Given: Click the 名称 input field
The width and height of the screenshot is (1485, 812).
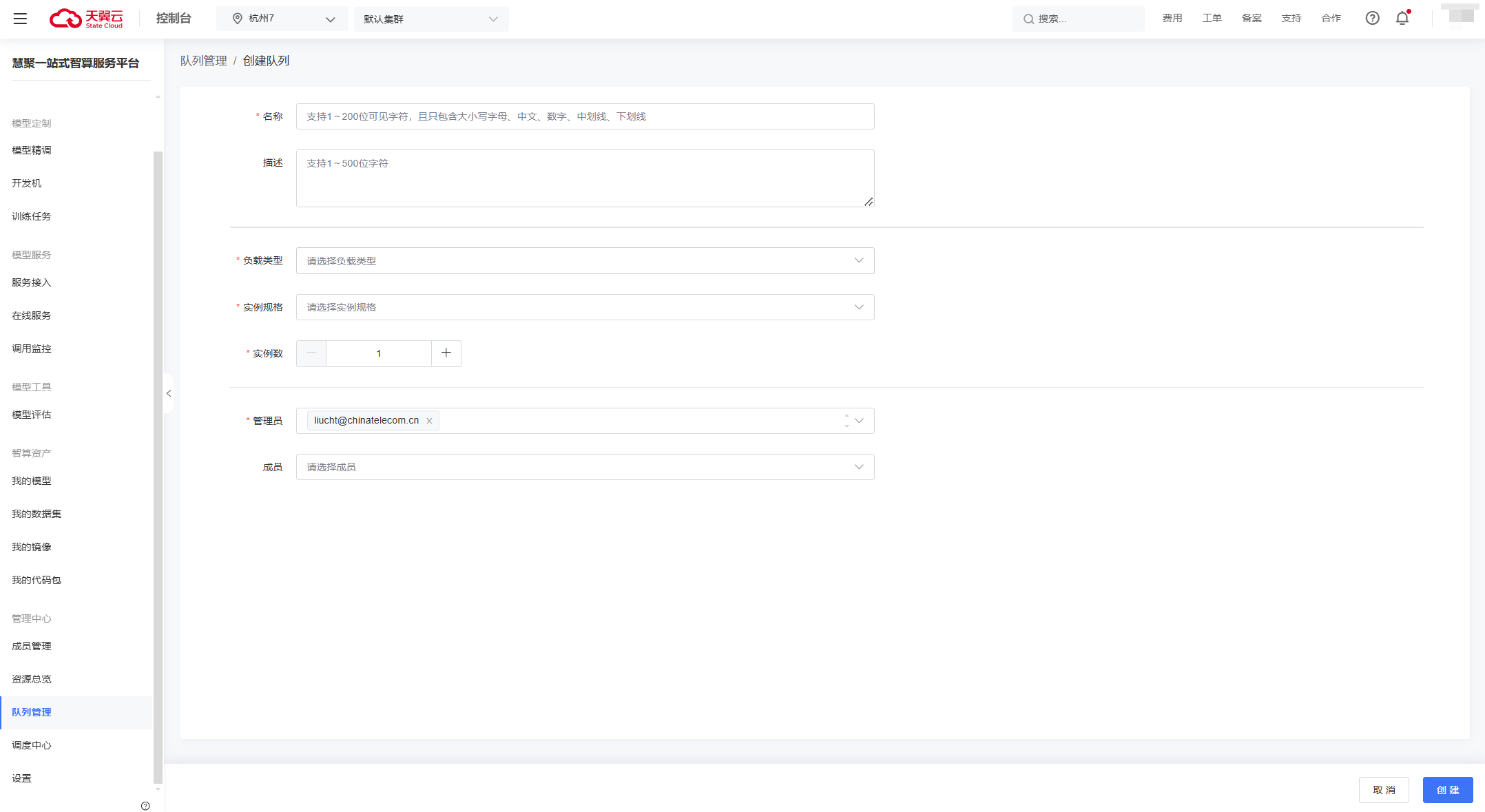Looking at the screenshot, I should point(585,116).
